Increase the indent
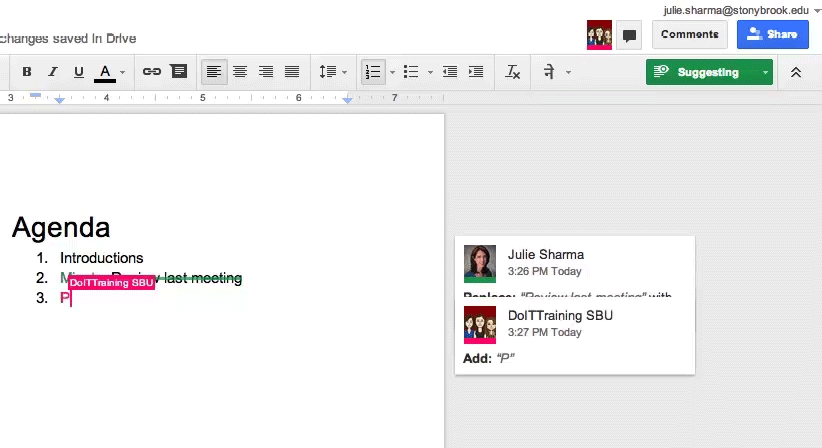 (476, 72)
